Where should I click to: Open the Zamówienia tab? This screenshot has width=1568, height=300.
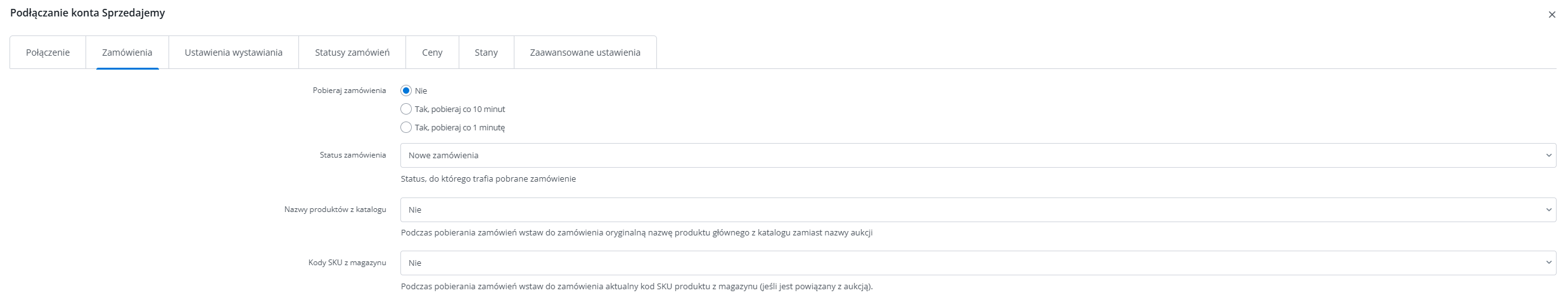(127, 53)
